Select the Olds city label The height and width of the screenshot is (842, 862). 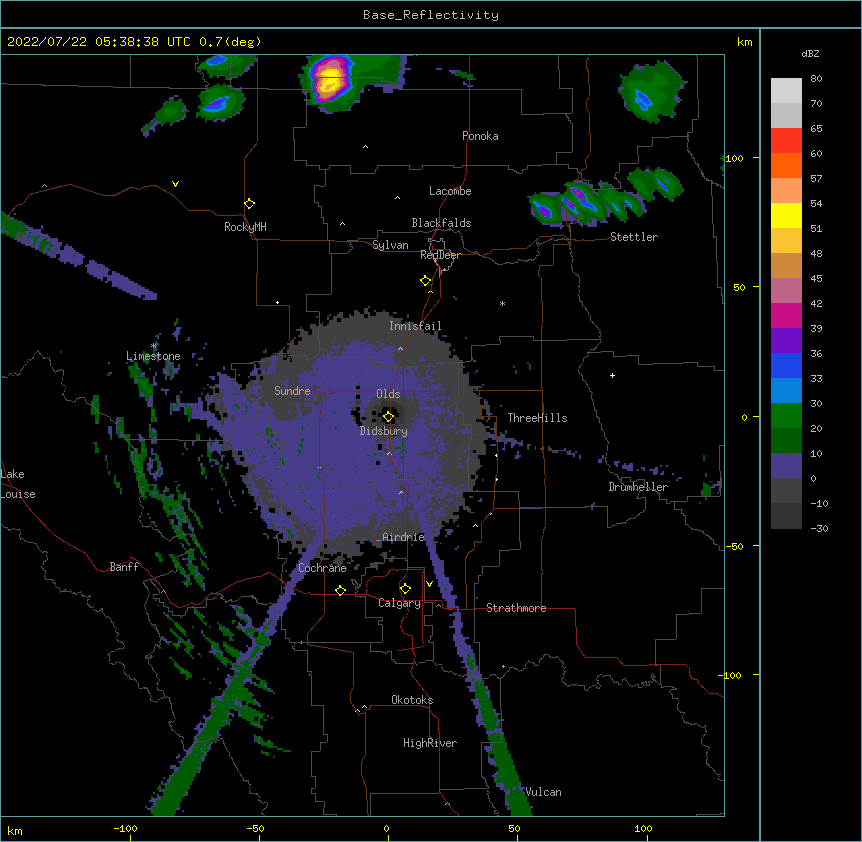[388, 394]
